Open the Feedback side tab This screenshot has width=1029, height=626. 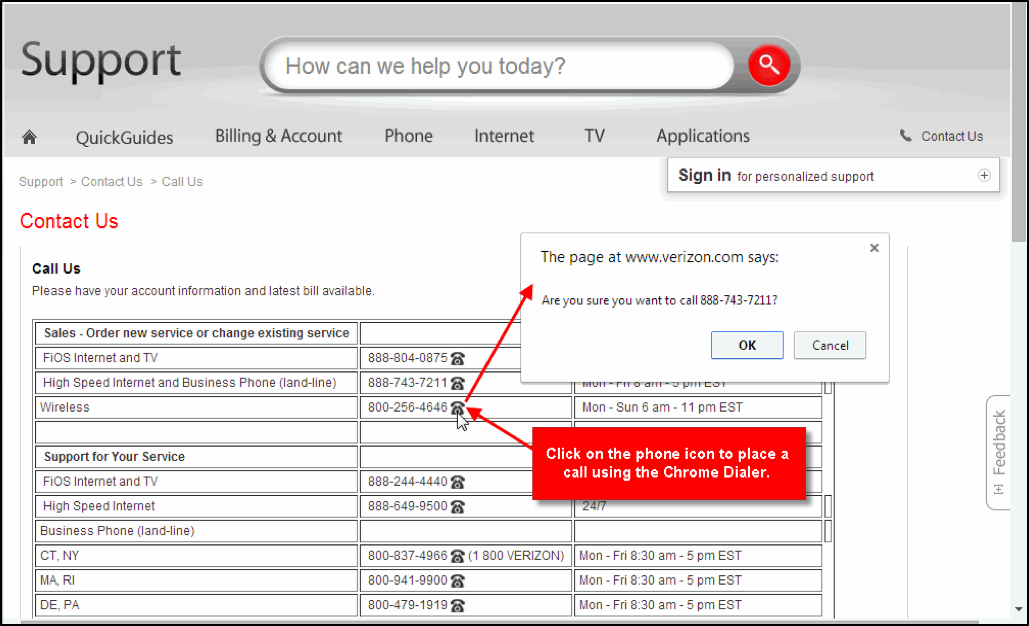coord(998,452)
